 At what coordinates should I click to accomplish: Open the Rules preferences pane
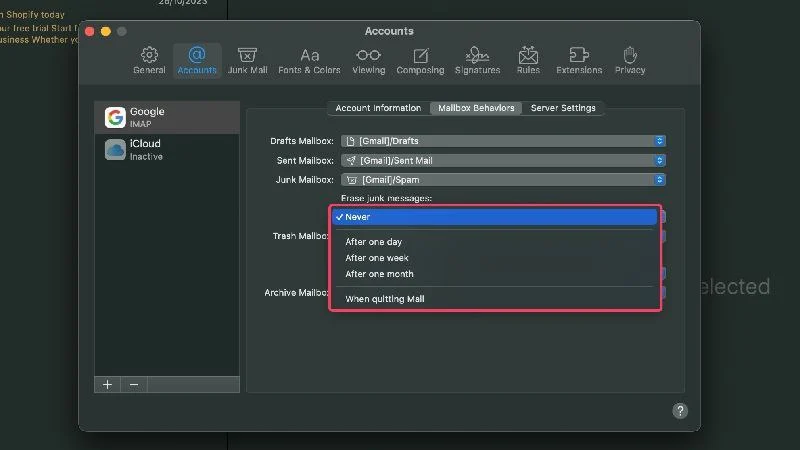click(528, 61)
